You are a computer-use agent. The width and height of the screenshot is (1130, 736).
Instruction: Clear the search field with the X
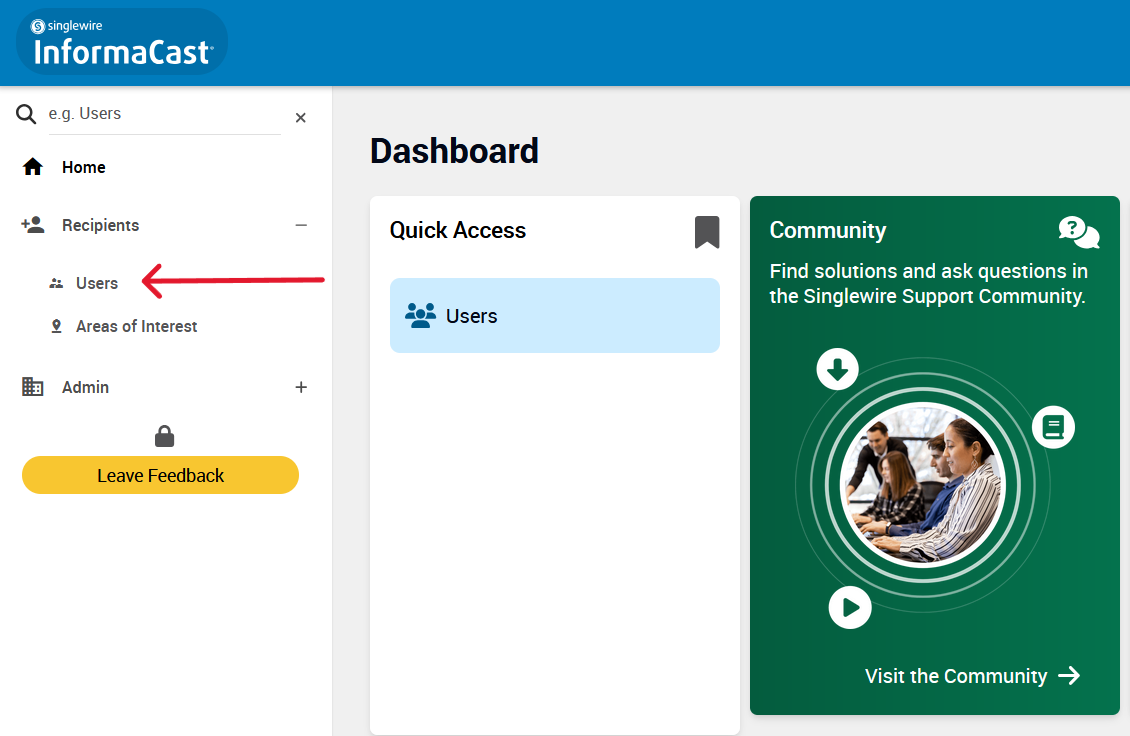click(x=300, y=117)
